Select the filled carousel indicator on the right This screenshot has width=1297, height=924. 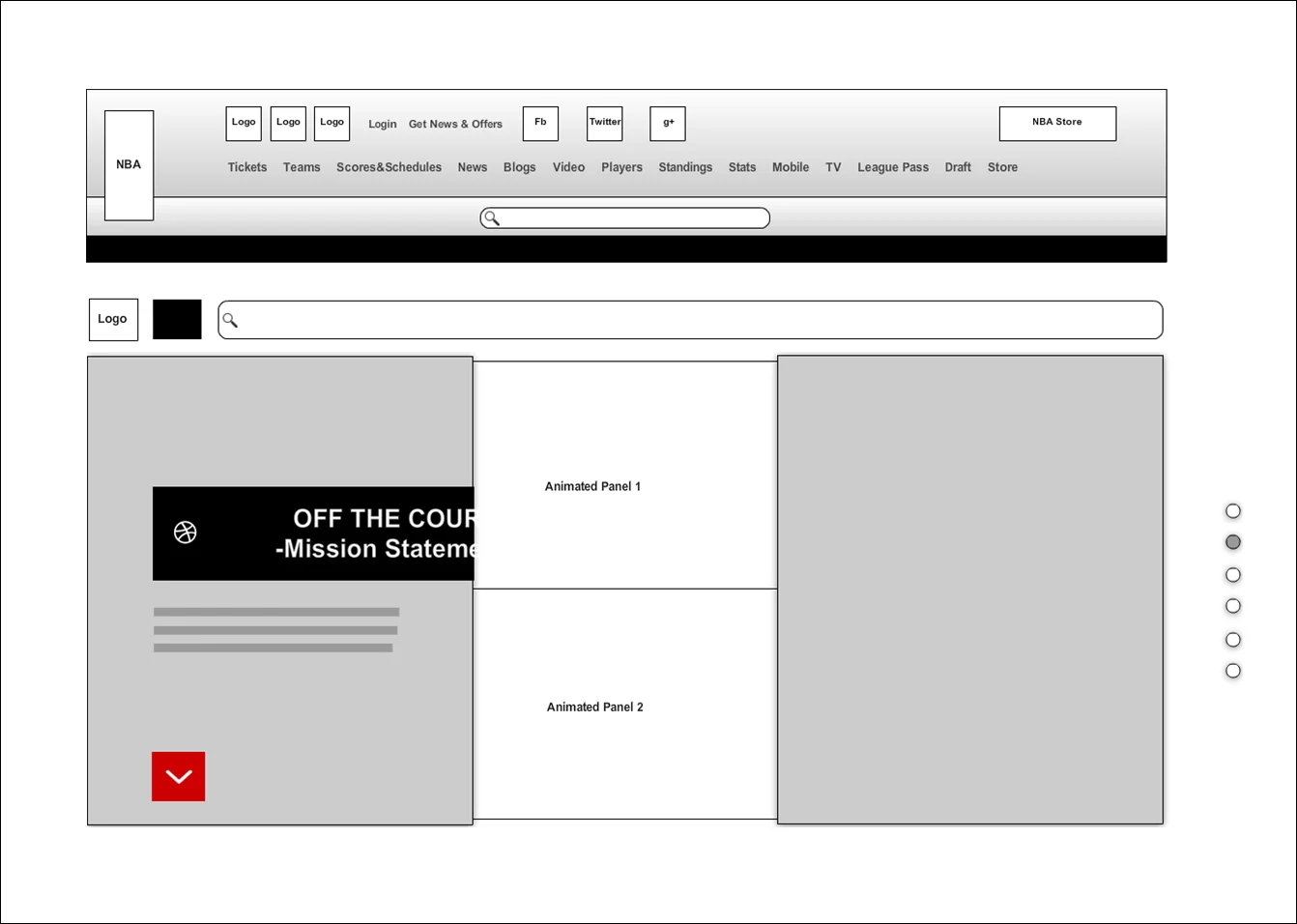(1233, 541)
